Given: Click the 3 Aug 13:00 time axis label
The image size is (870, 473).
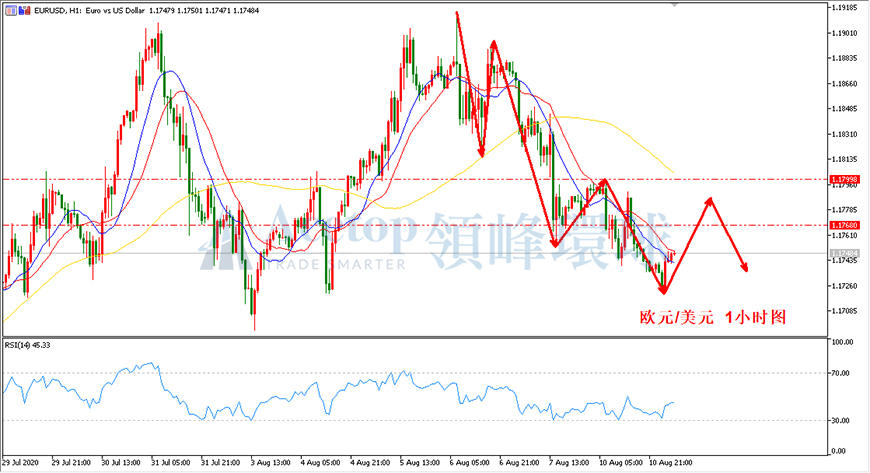Looking at the screenshot, I should click(270, 462).
